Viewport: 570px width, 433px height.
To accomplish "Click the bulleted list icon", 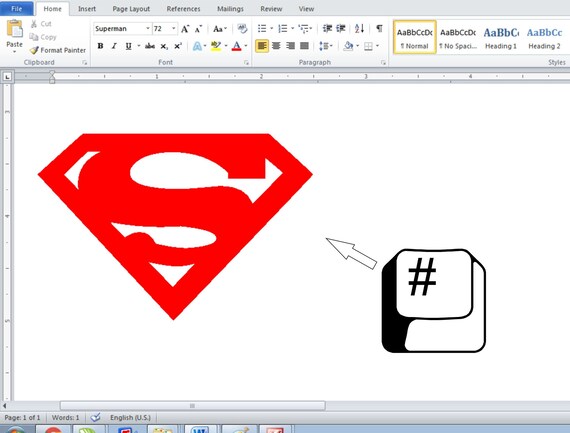I will (x=262, y=28).
